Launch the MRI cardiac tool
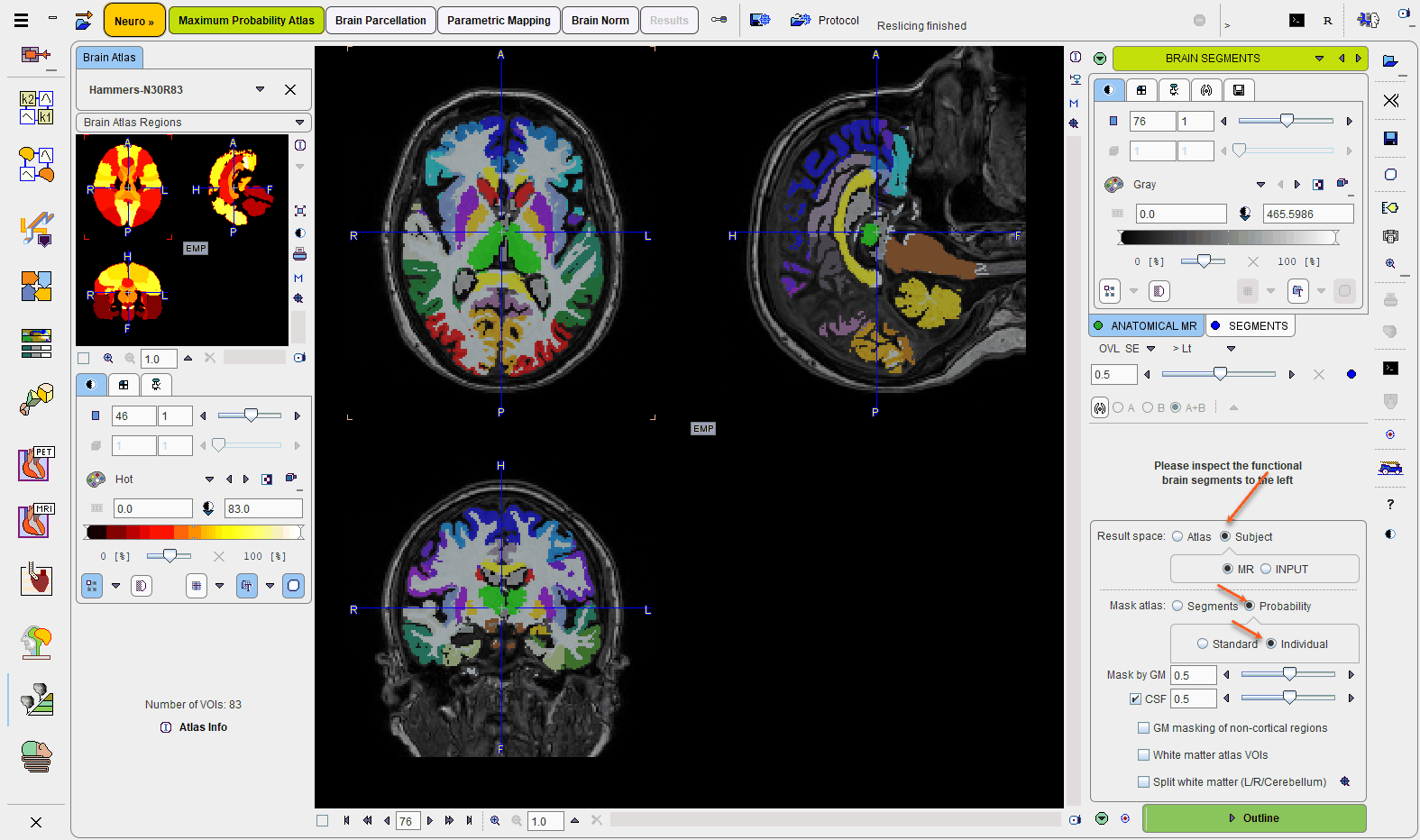 pos(36,521)
